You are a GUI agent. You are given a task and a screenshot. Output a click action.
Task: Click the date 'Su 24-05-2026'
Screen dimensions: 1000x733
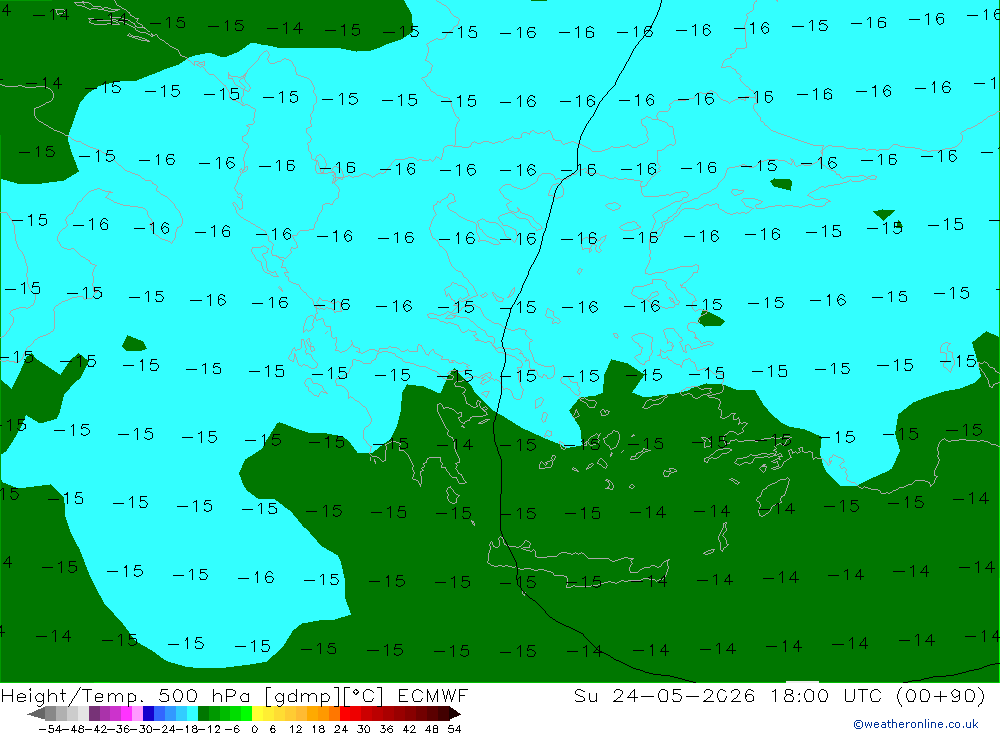pos(665,695)
